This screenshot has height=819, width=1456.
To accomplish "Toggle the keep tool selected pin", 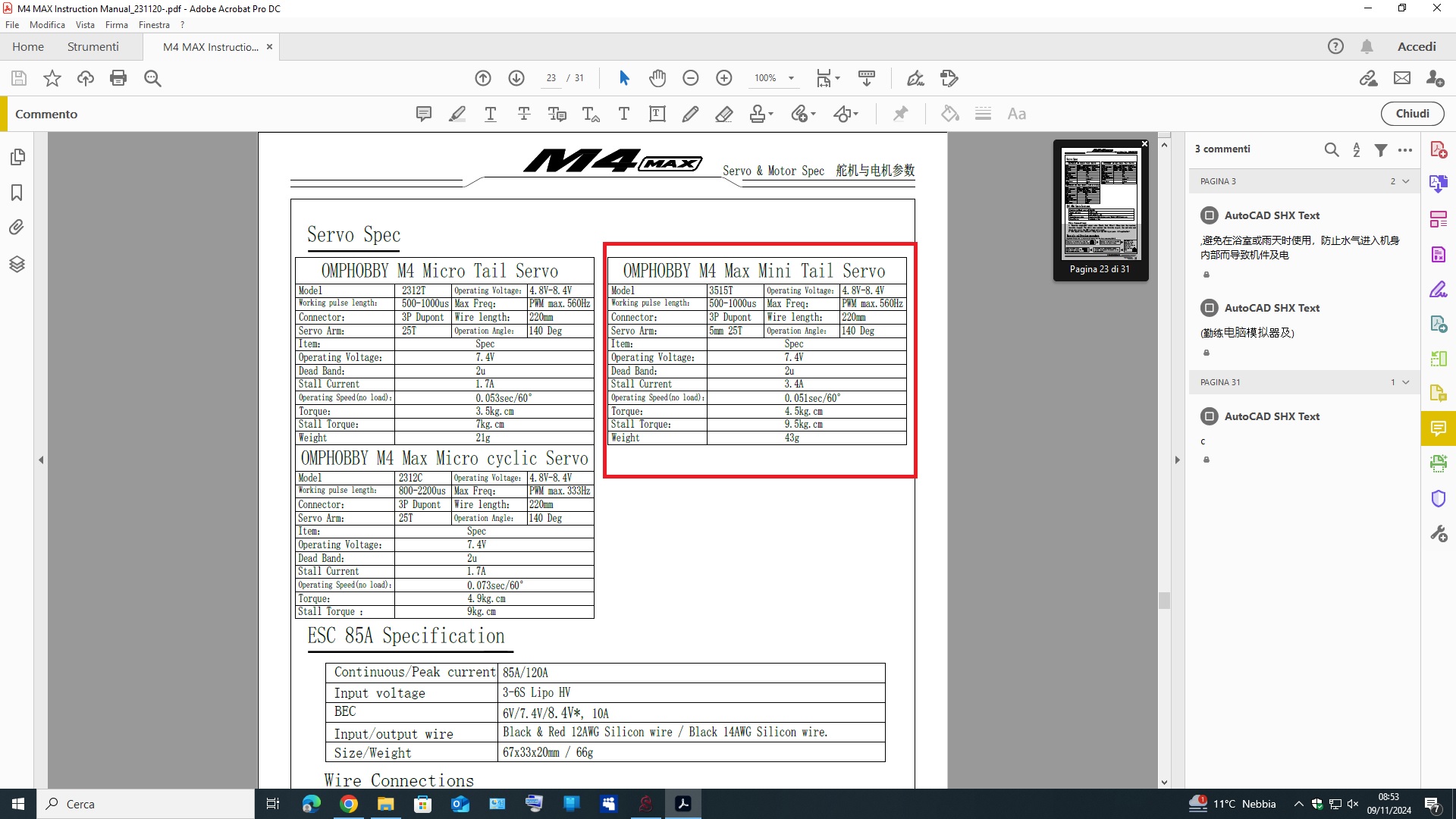I will pos(900,114).
